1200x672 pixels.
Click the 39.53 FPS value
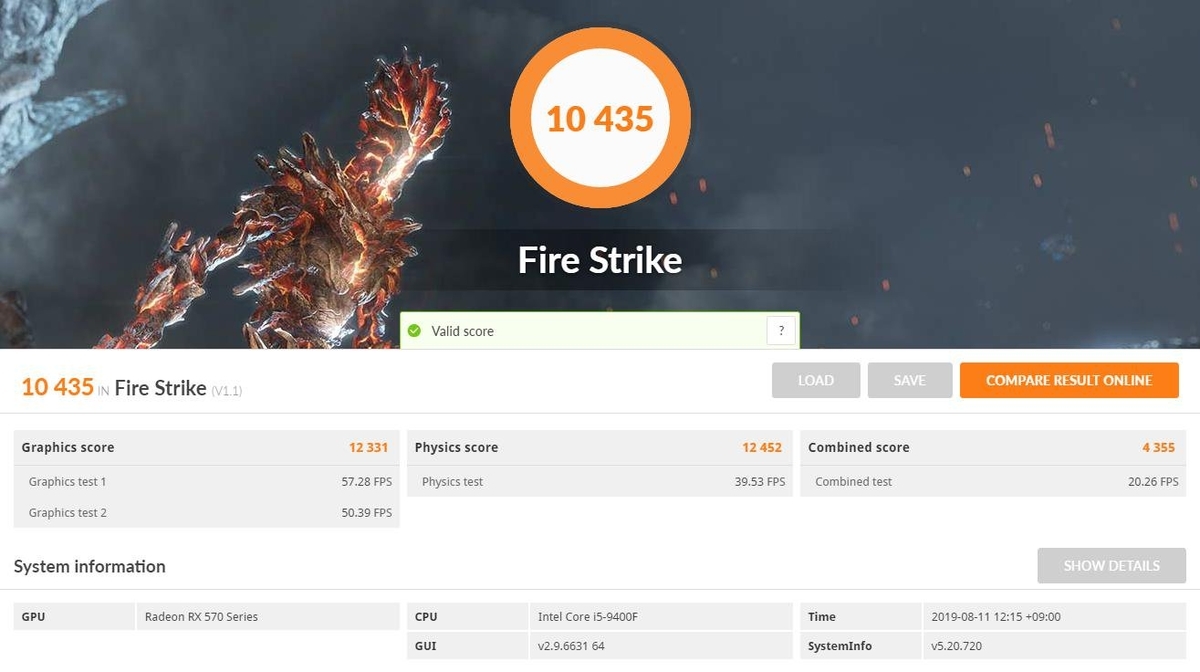[760, 481]
